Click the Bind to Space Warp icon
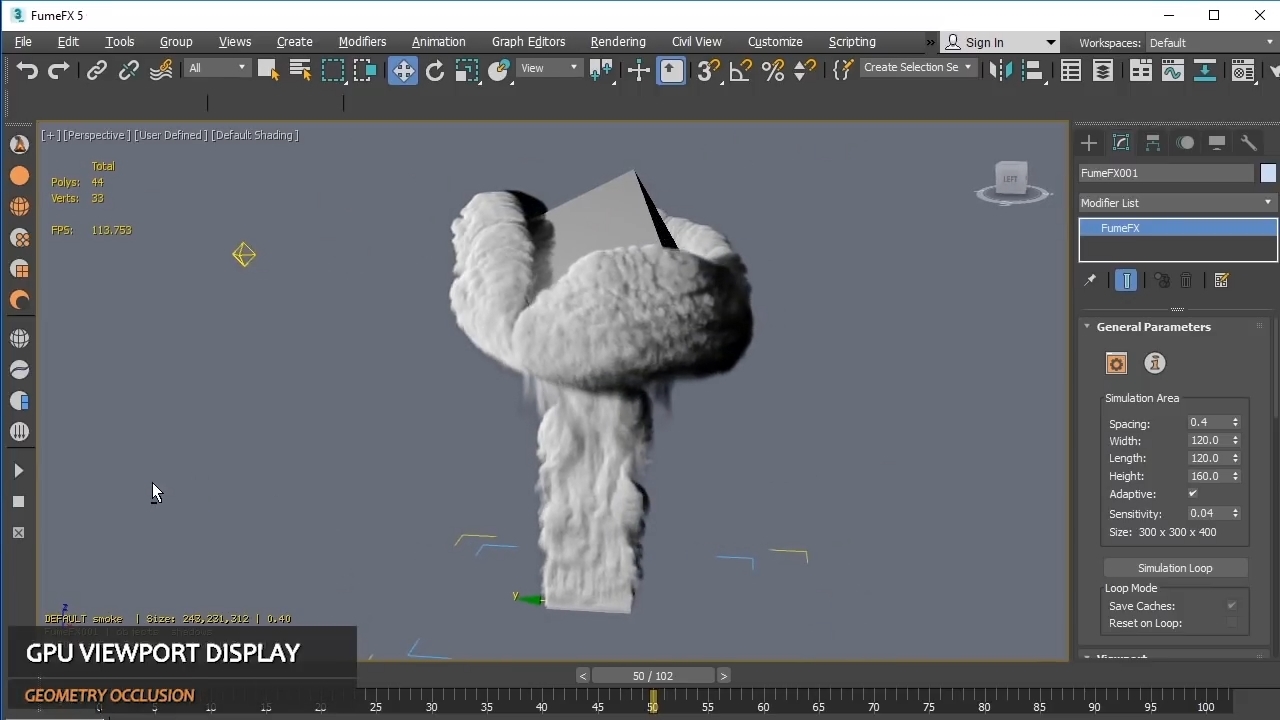Viewport: 1280px width, 720px height. pyautogui.click(x=161, y=70)
